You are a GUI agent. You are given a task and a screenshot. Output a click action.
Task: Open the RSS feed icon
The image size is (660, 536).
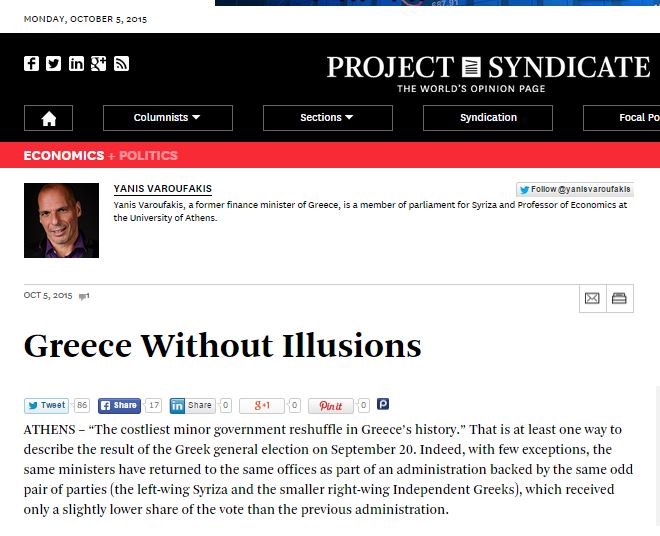click(x=121, y=64)
